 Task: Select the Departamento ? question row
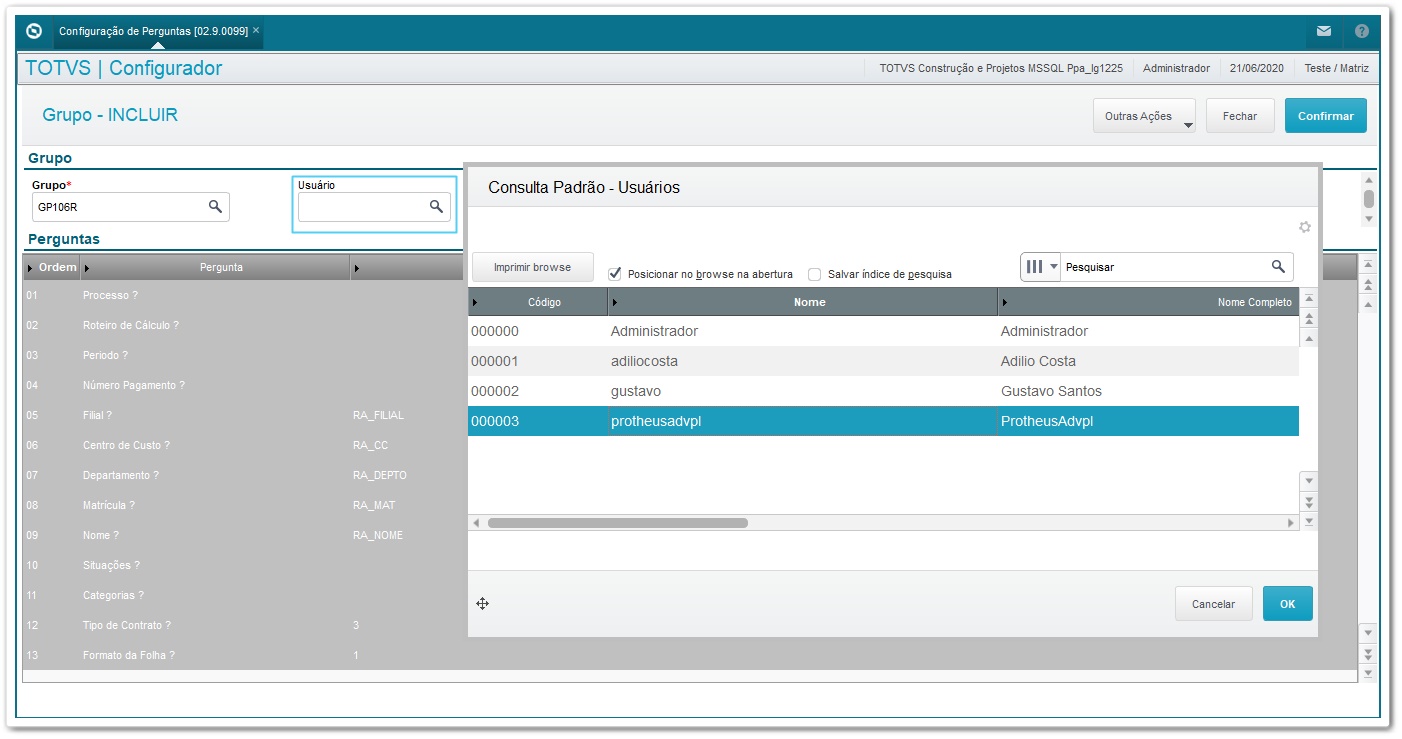(x=243, y=475)
